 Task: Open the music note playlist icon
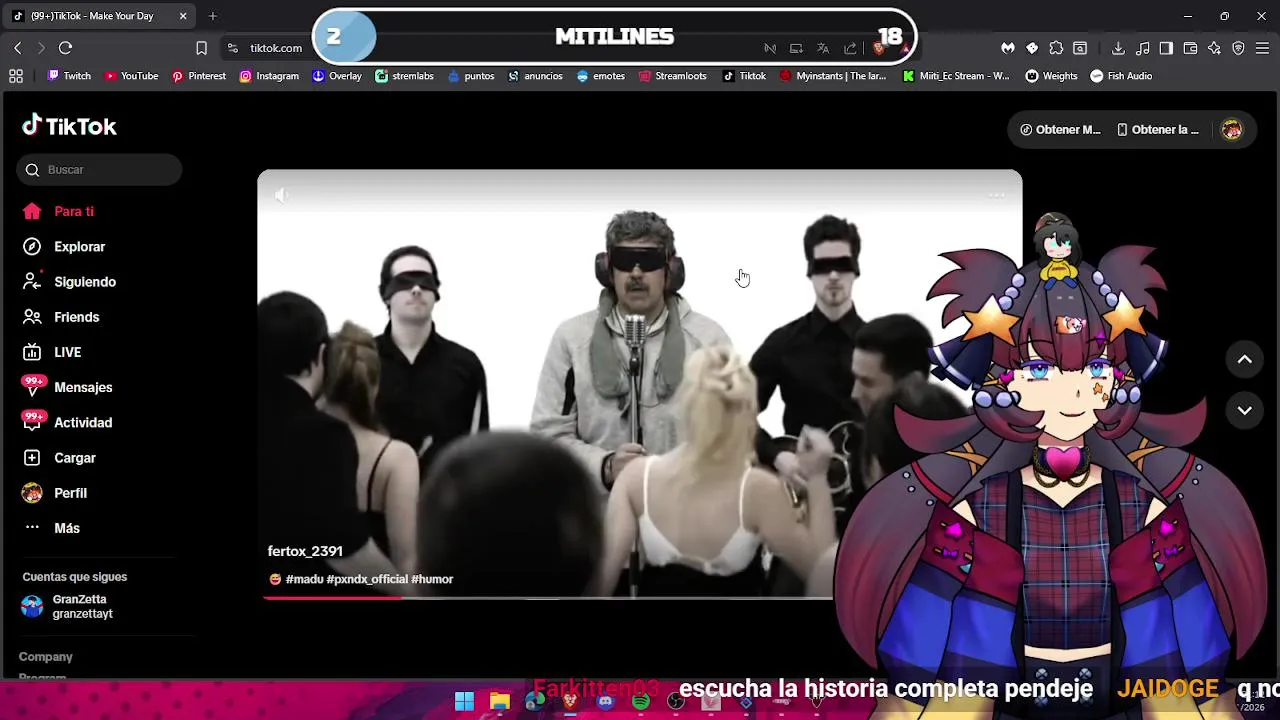1142,48
